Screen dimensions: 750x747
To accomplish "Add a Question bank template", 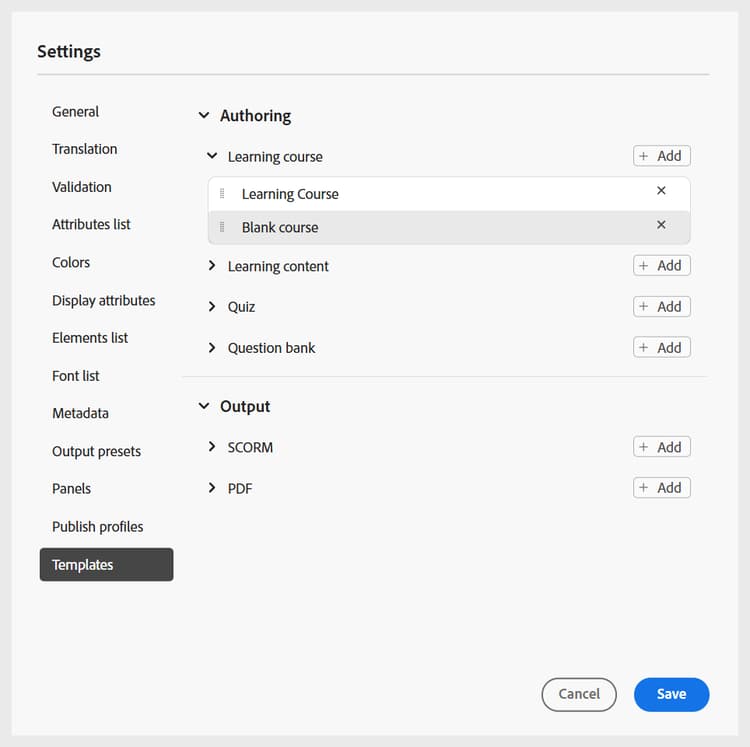I will (661, 348).
